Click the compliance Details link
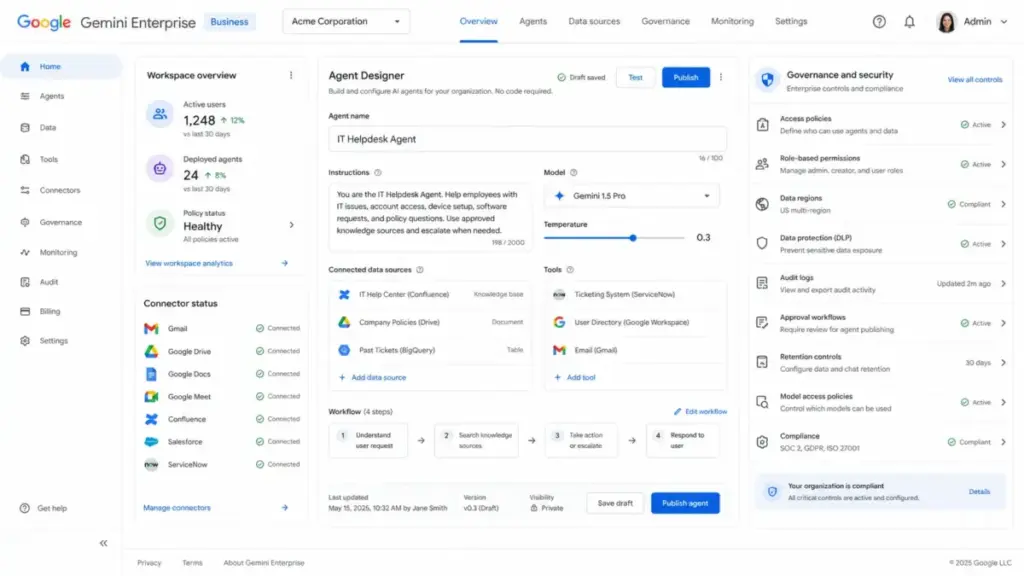This screenshot has height=576, width=1024. click(x=979, y=492)
